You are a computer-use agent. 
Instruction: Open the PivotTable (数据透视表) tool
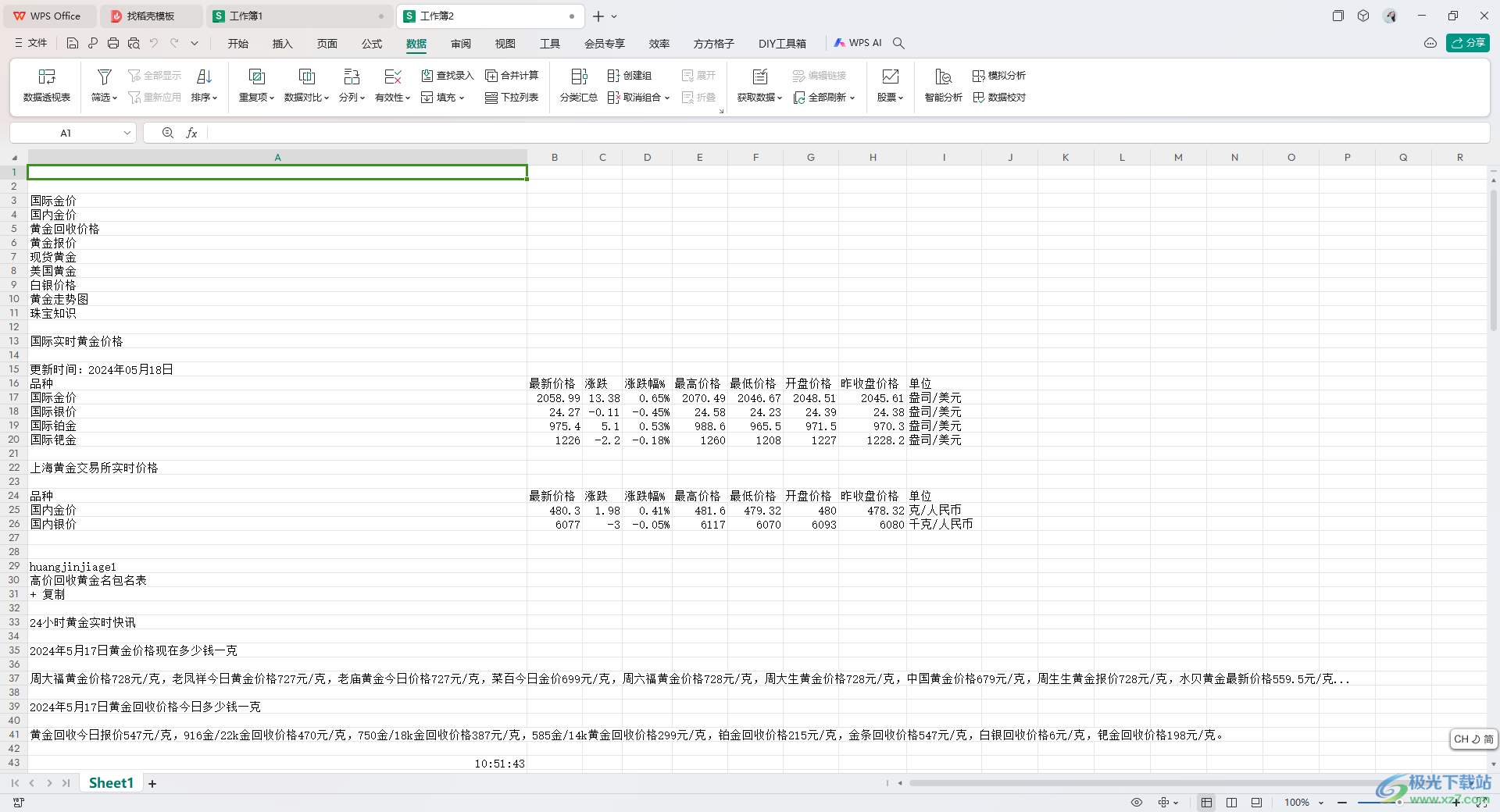47,85
